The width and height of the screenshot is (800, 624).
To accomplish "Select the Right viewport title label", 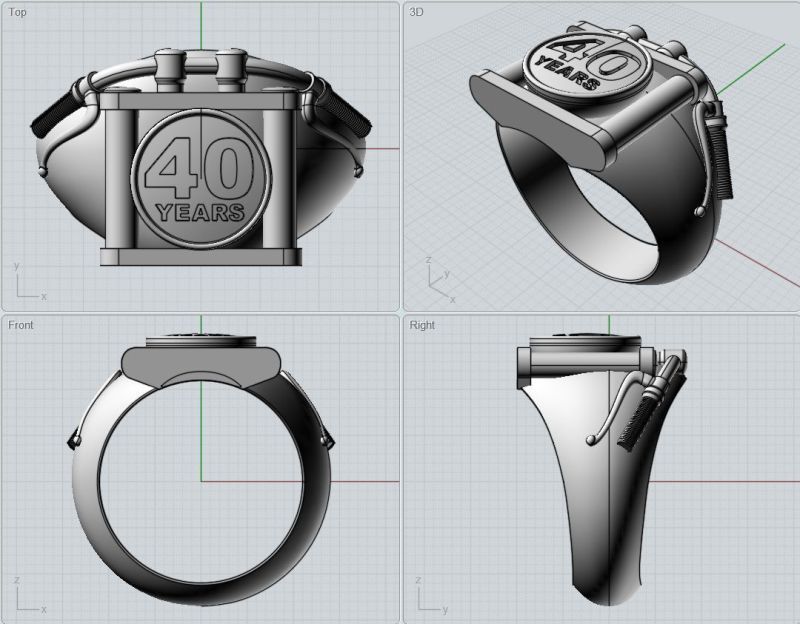I will tap(422, 325).
